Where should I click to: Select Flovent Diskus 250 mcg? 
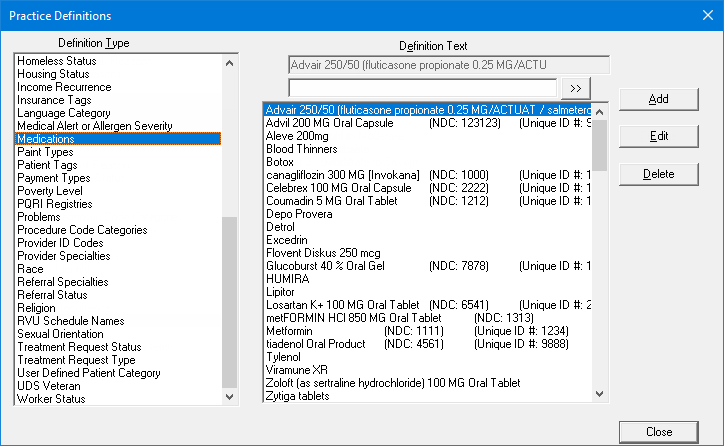point(428,253)
